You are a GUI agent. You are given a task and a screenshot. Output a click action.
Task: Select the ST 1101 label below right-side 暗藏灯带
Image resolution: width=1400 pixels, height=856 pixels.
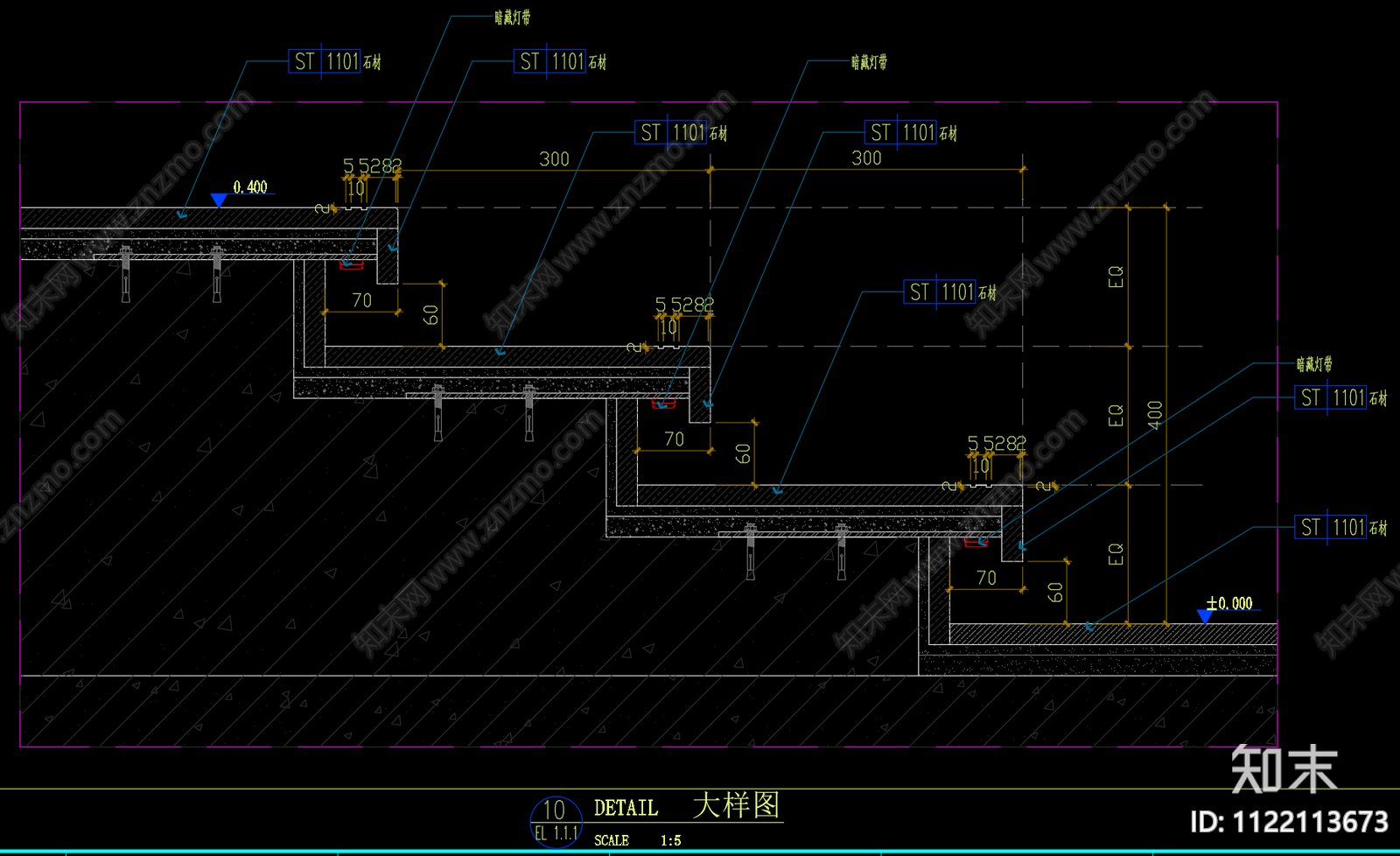point(1341,397)
